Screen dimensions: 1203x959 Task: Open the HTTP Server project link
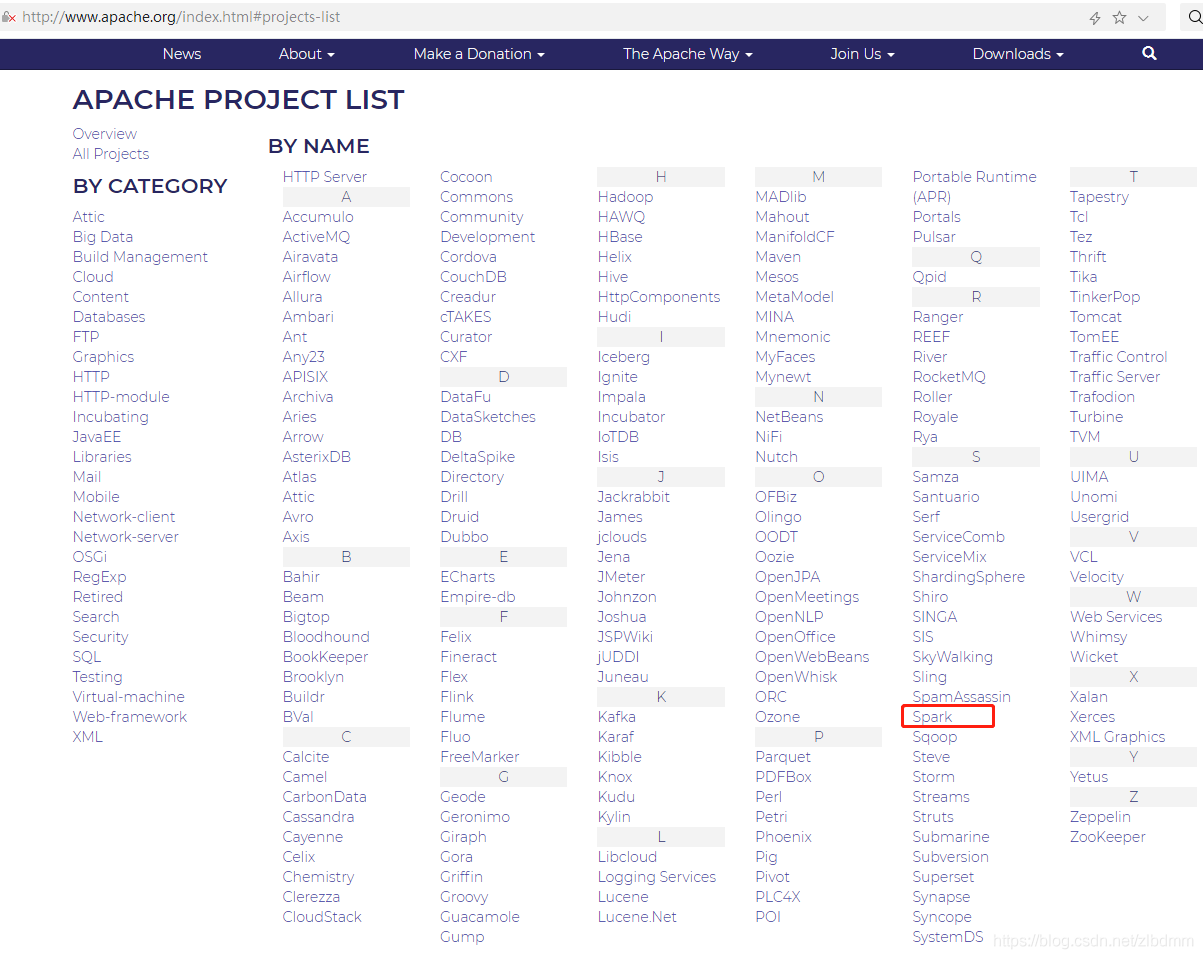(x=325, y=177)
